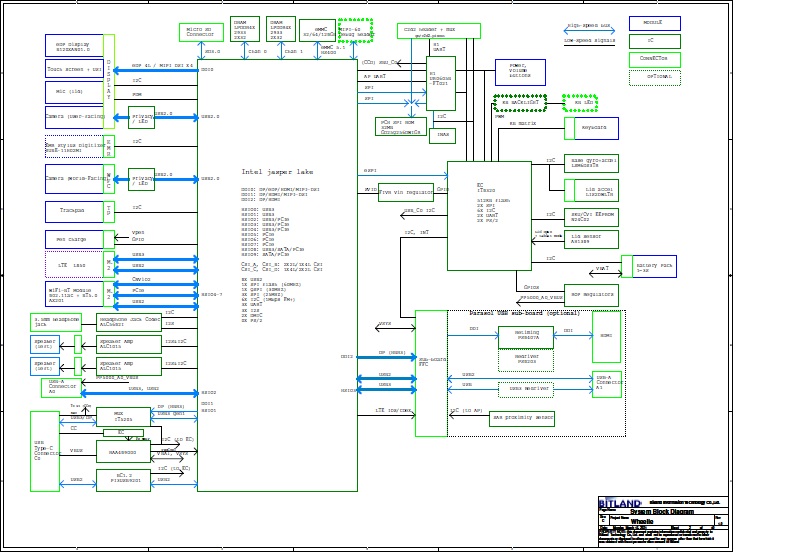Select the Touch screen block

tap(74, 69)
